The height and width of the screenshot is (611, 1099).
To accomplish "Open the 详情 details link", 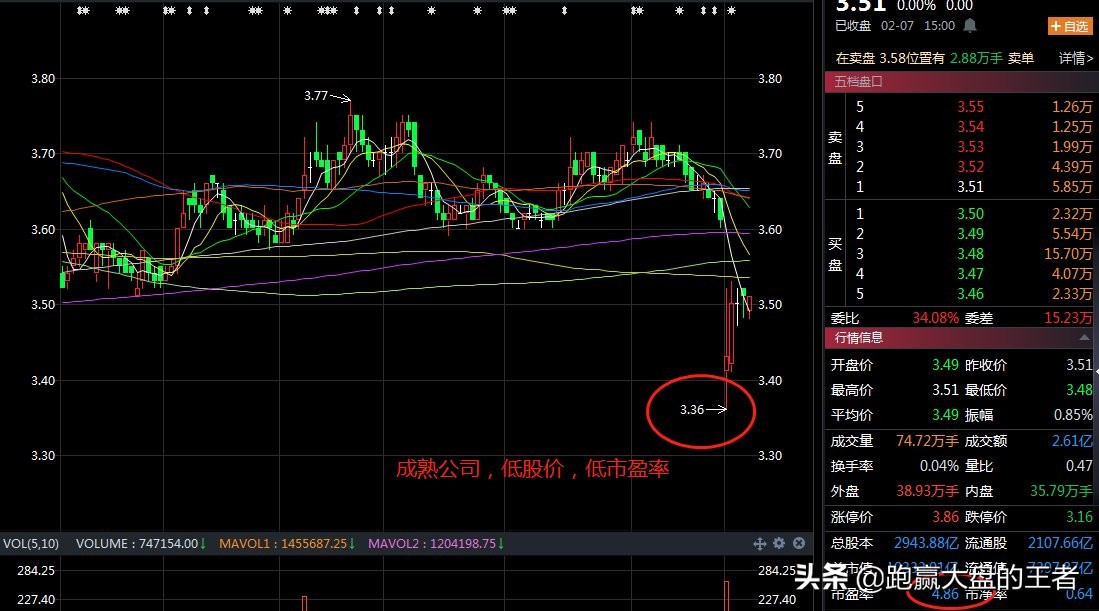I will pos(1076,59).
